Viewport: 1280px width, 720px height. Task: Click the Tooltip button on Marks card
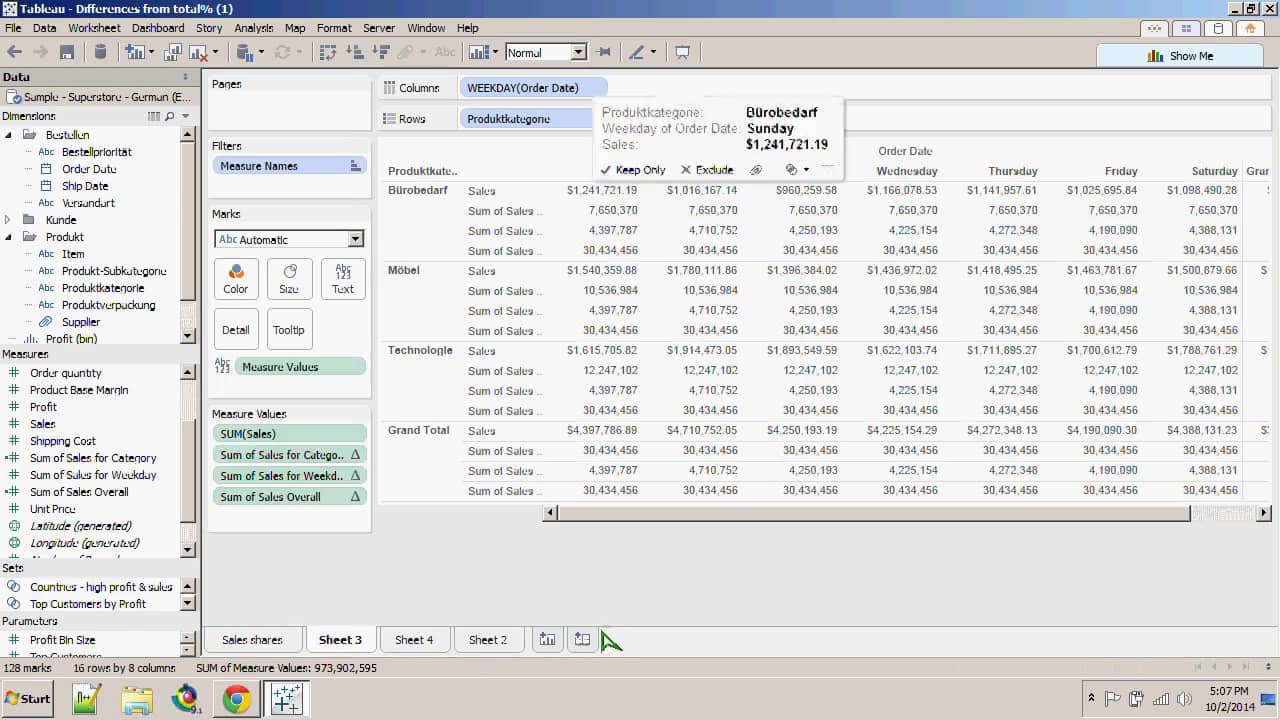(289, 330)
